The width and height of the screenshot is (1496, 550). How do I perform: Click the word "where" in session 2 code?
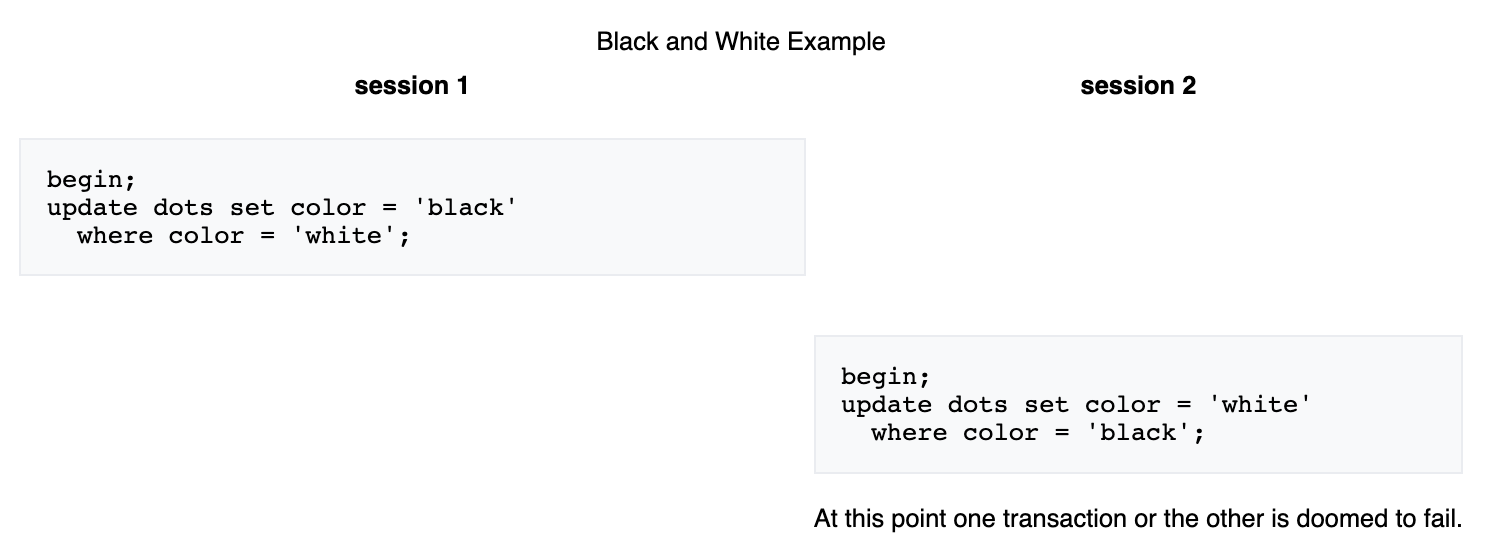pyautogui.click(x=909, y=433)
